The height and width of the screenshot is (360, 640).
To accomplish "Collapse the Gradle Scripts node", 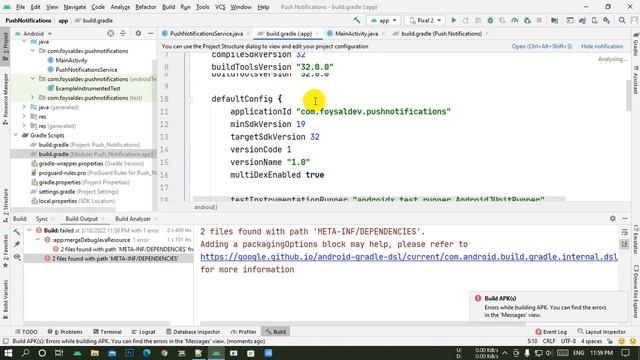I will click(16, 135).
